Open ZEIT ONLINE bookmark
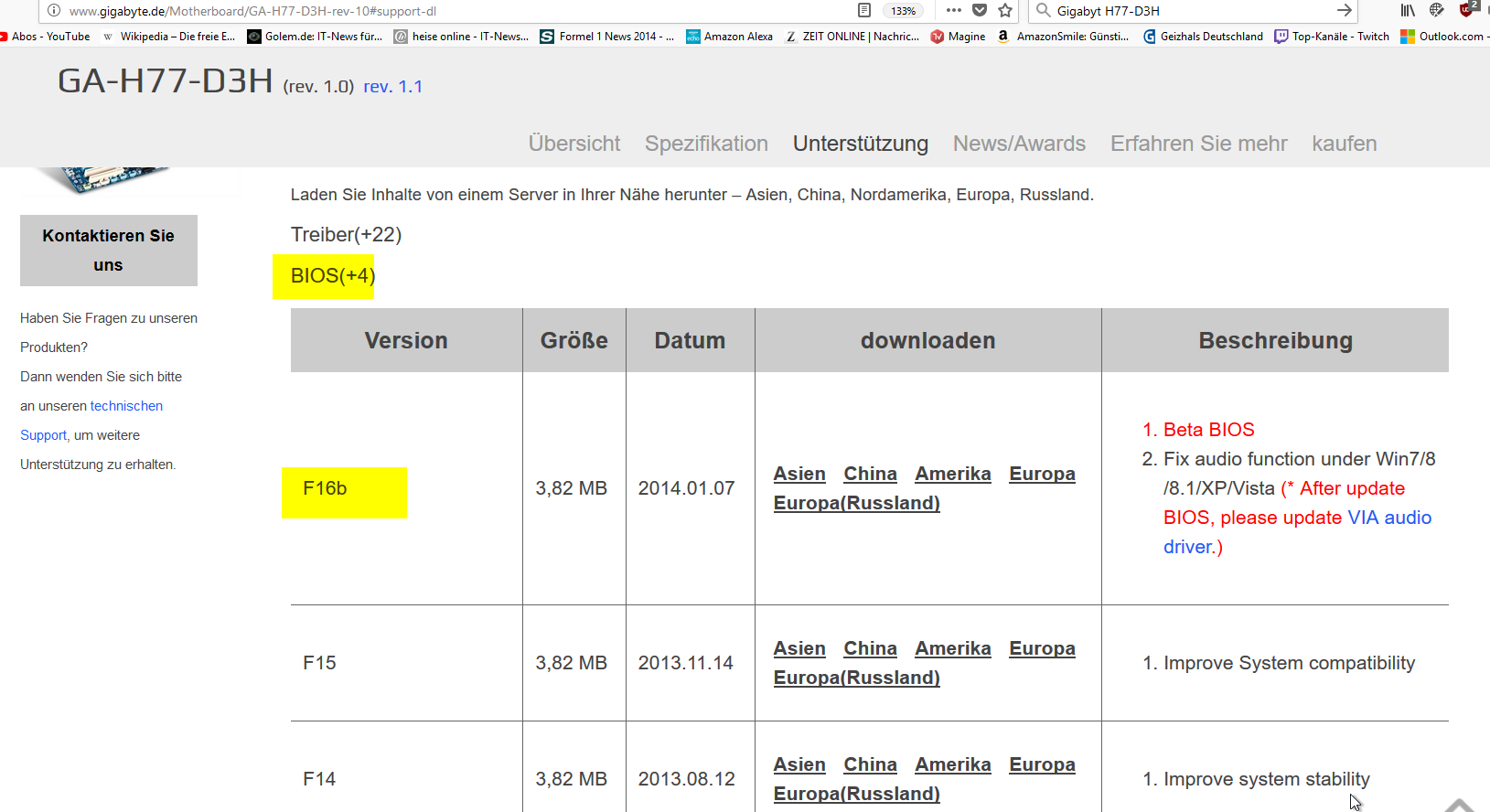 point(852,37)
